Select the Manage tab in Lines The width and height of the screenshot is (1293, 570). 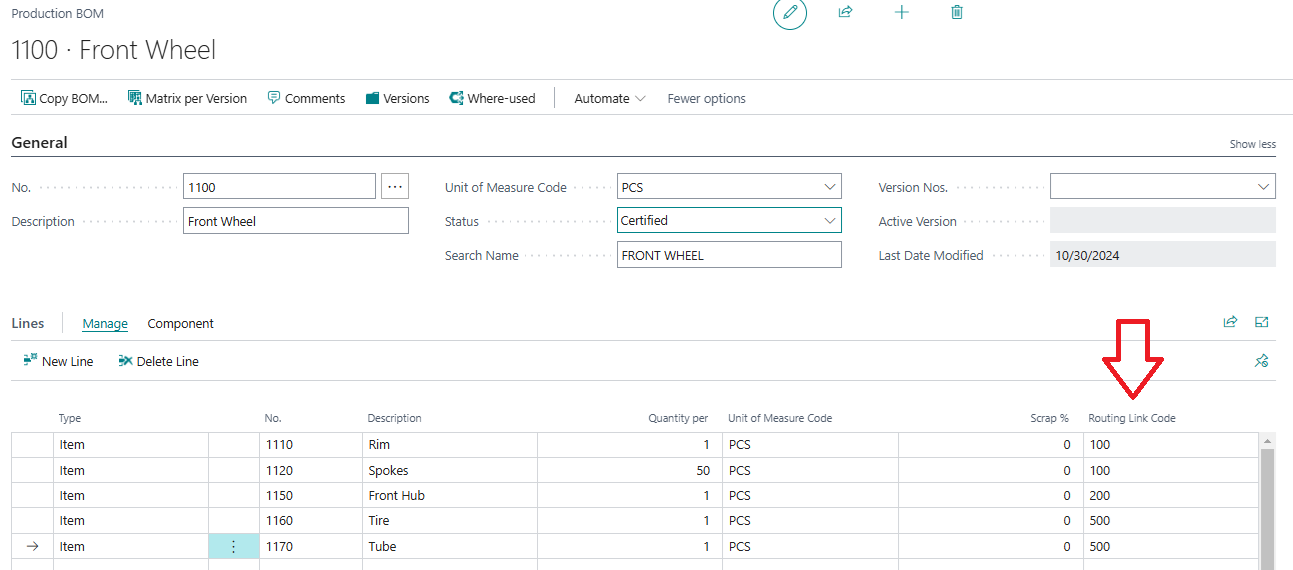pyautogui.click(x=105, y=323)
